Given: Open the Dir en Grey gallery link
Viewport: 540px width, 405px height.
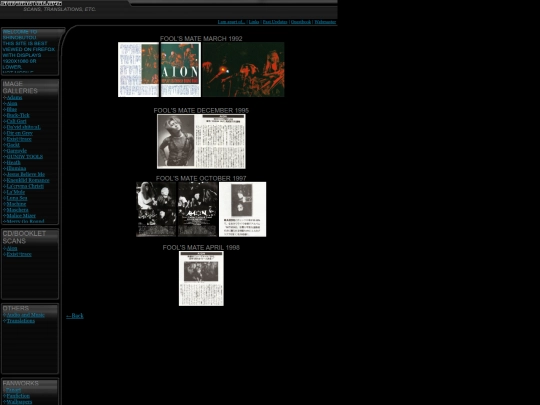Looking at the screenshot, I should [20, 133].
